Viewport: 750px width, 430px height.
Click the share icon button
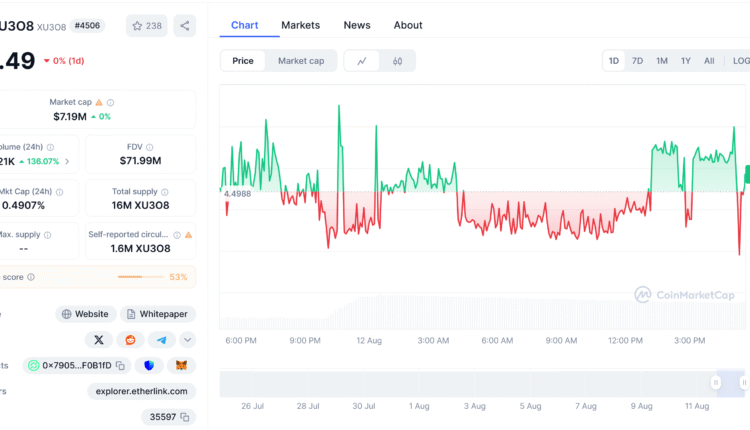tap(185, 26)
